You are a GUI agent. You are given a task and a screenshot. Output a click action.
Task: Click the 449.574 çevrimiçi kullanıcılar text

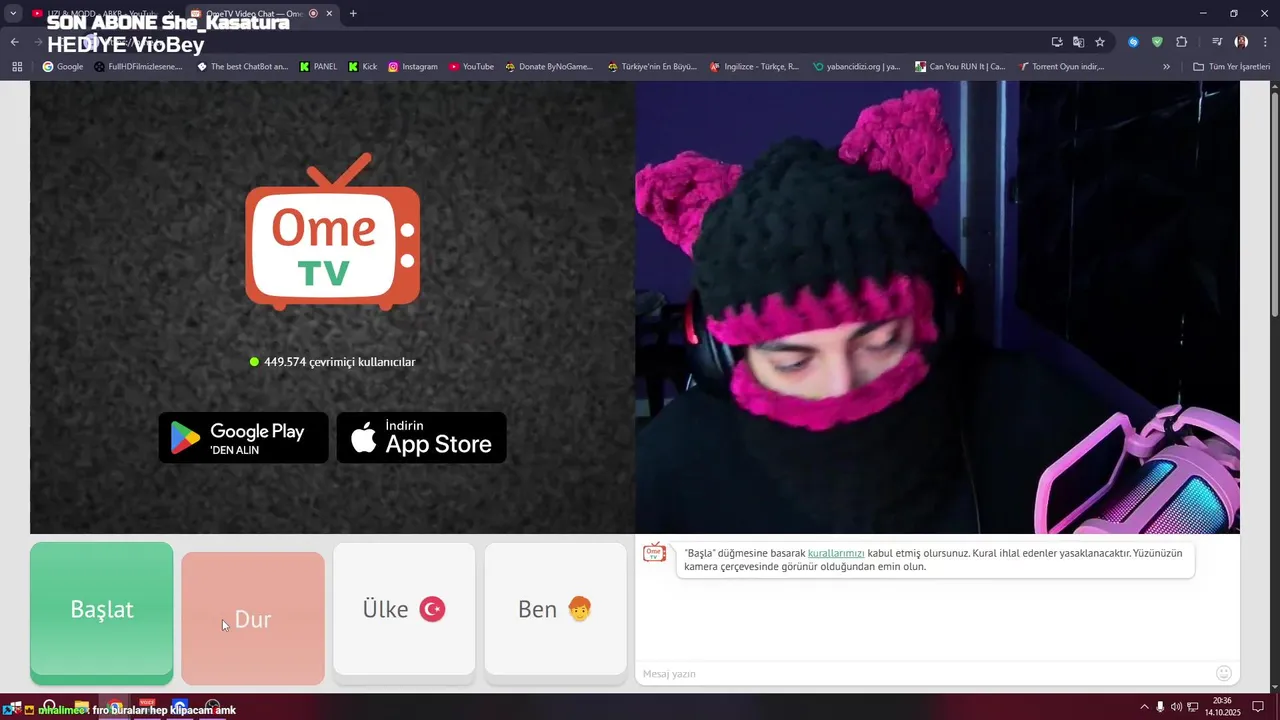[339, 362]
